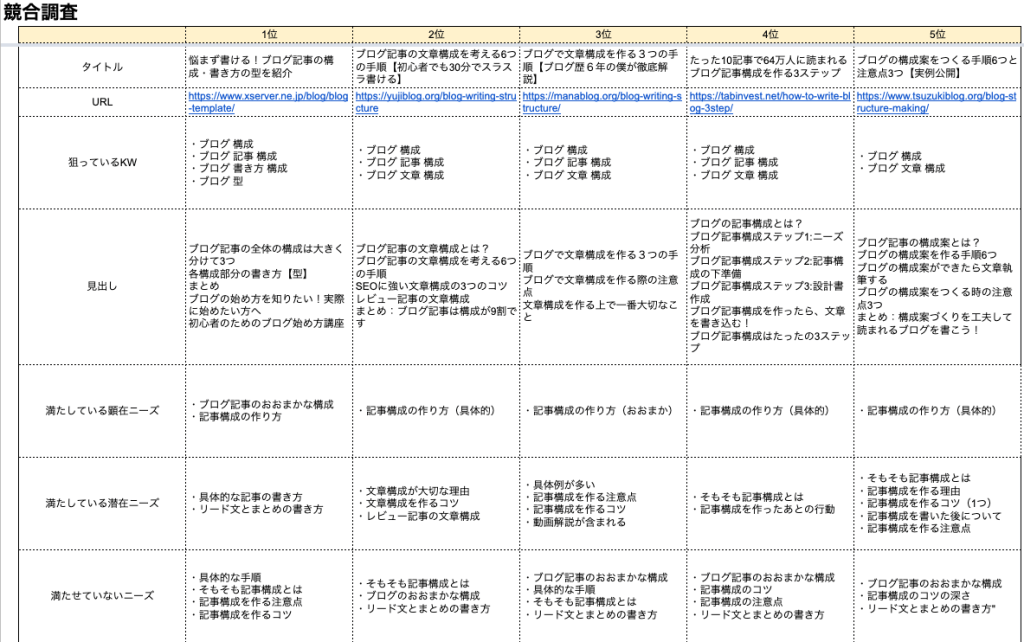This screenshot has width=1024, height=642.
Task: Select 2位 unmet needs cell with ブログのおおまかな構成
Action: coord(436,596)
